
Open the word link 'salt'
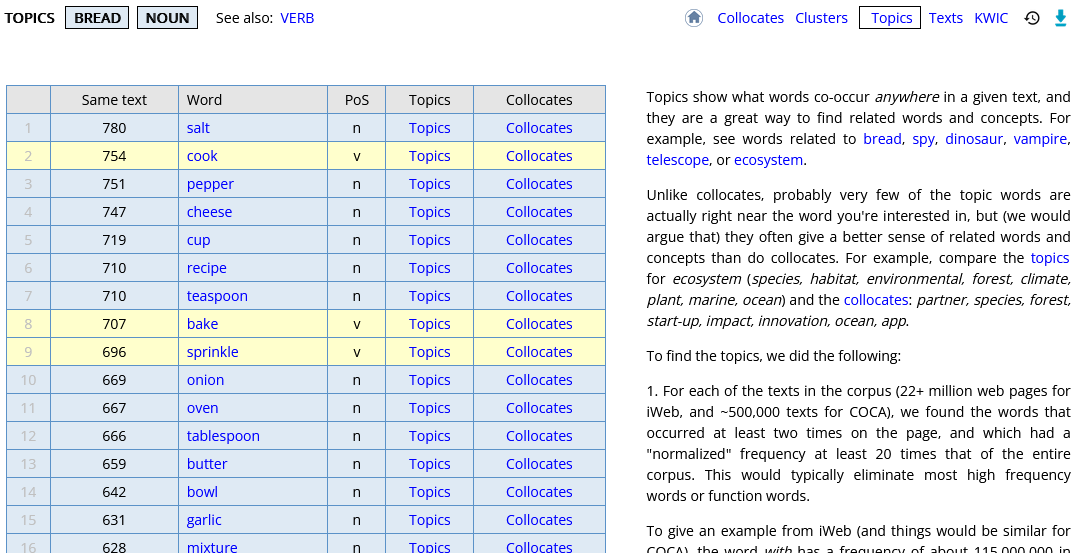(198, 128)
